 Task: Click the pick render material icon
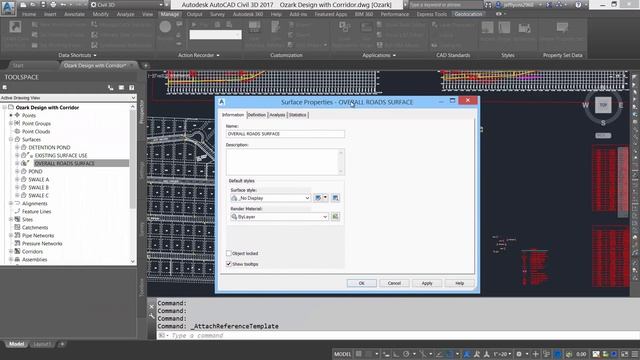click(x=335, y=217)
